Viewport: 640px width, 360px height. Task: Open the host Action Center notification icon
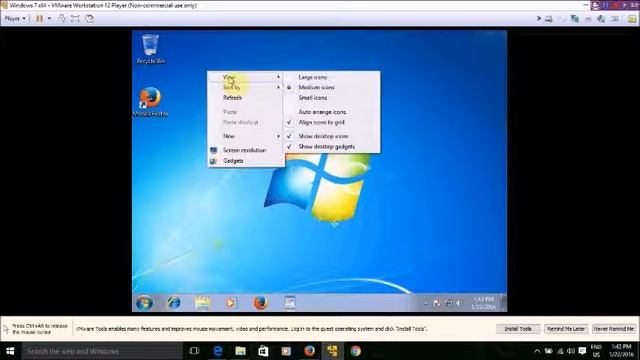click(x=582, y=351)
